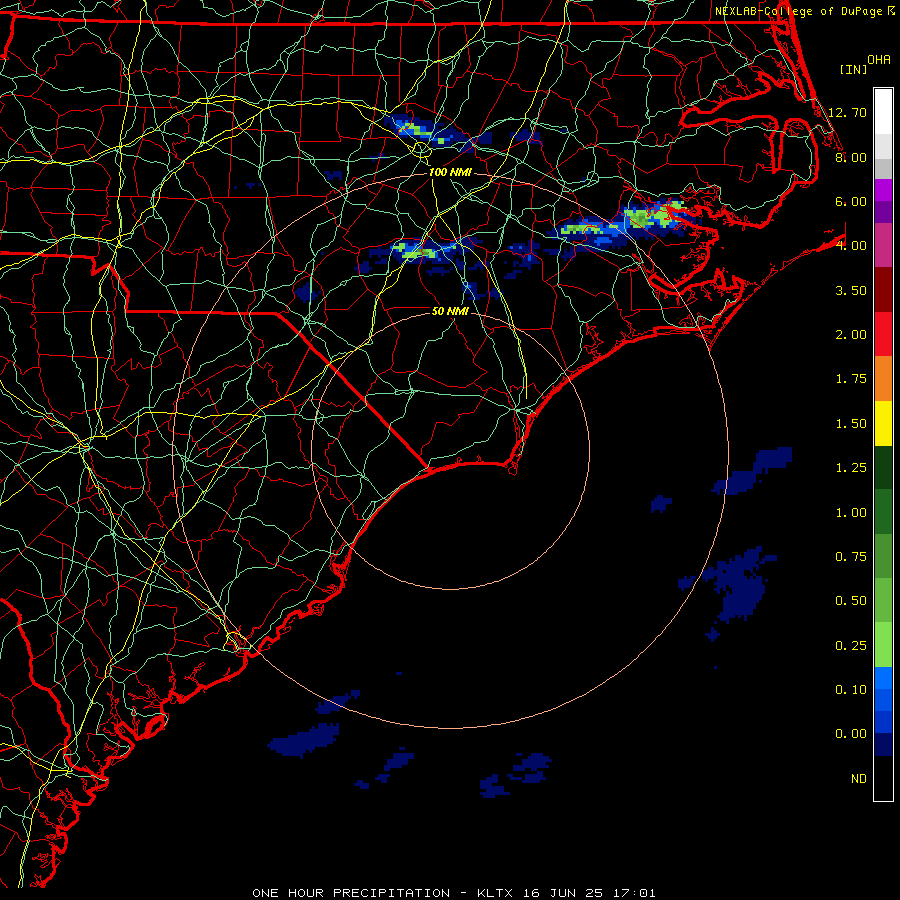Viewport: 900px width, 900px height.
Task: Select the 8.00 legend value
Action: (851, 157)
